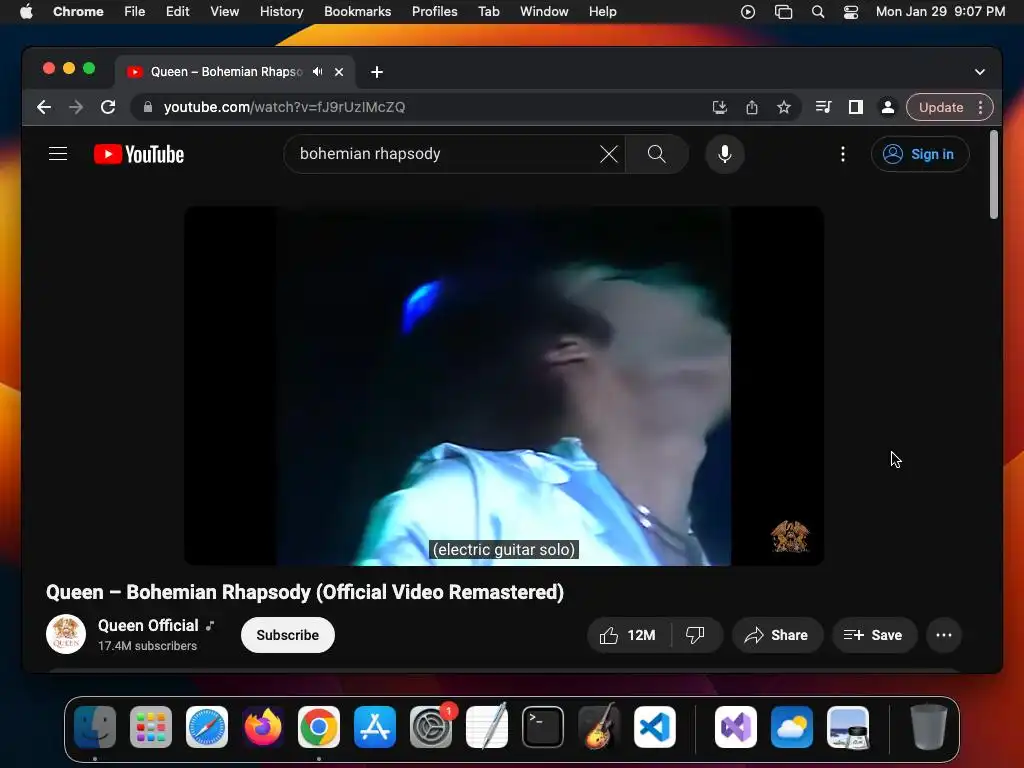Open Terminal from the Dock
Image resolution: width=1024 pixels, height=768 pixels.
pos(543,727)
